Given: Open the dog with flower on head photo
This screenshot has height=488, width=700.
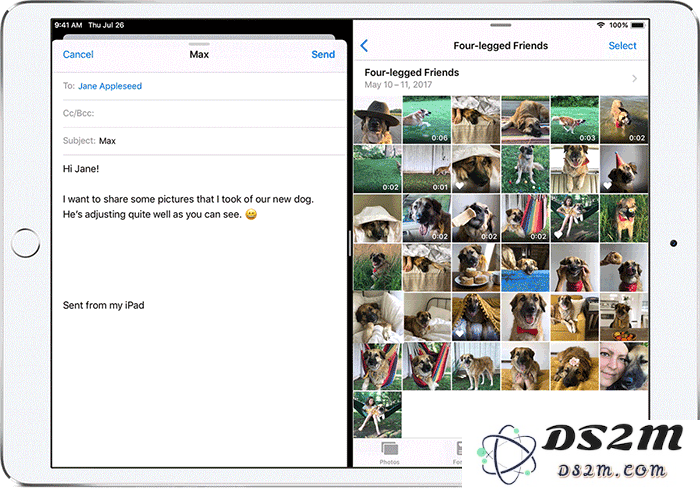Looking at the screenshot, I should pyautogui.click(x=575, y=366).
